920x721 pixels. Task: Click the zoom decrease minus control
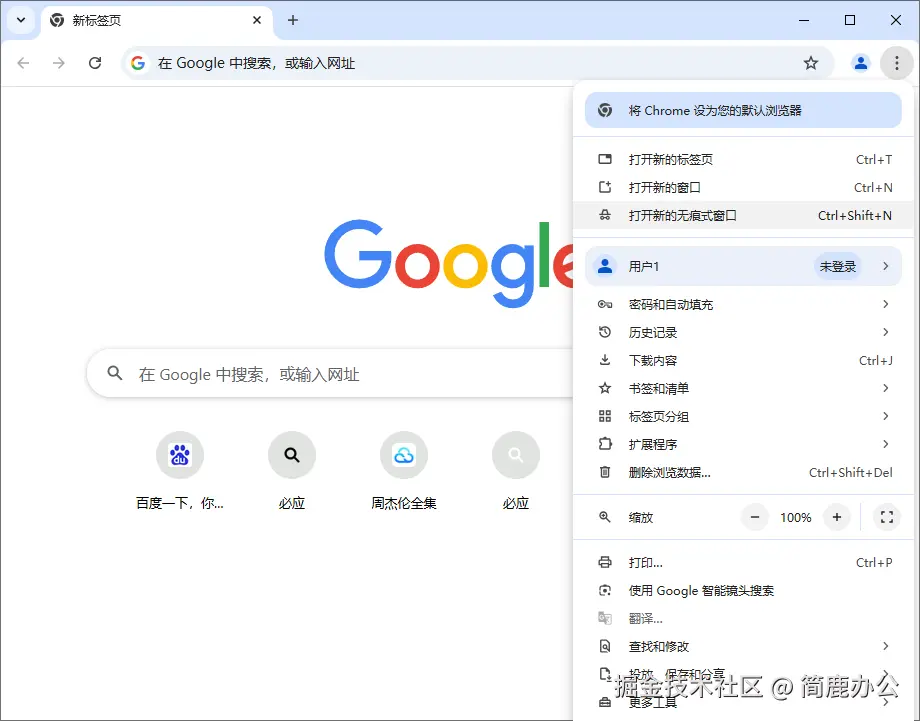757,517
